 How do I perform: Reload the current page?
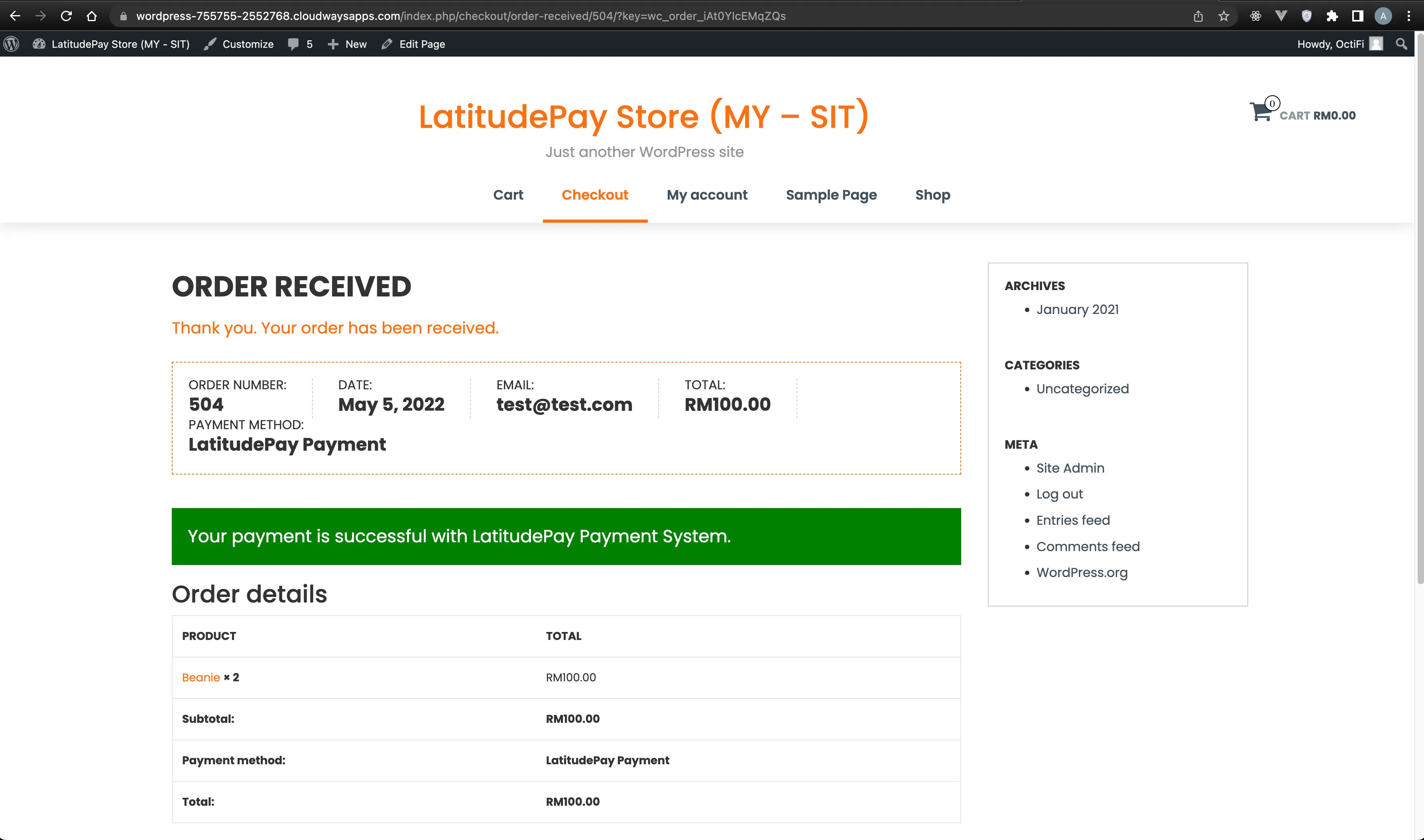[66, 16]
